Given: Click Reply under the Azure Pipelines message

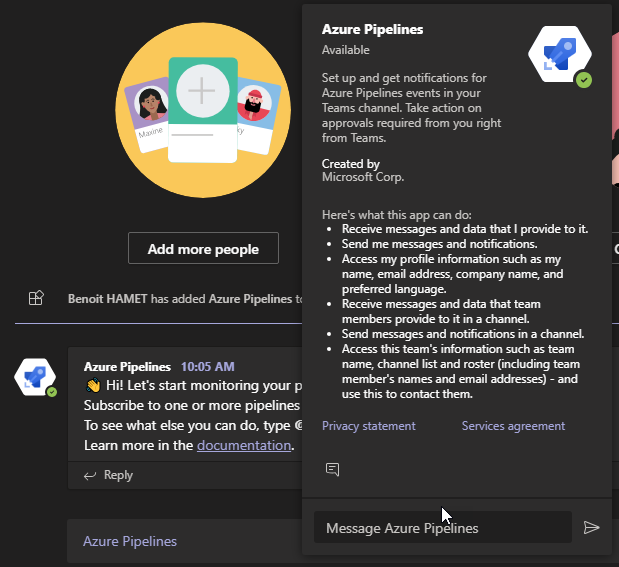Looking at the screenshot, I should tap(118, 475).
